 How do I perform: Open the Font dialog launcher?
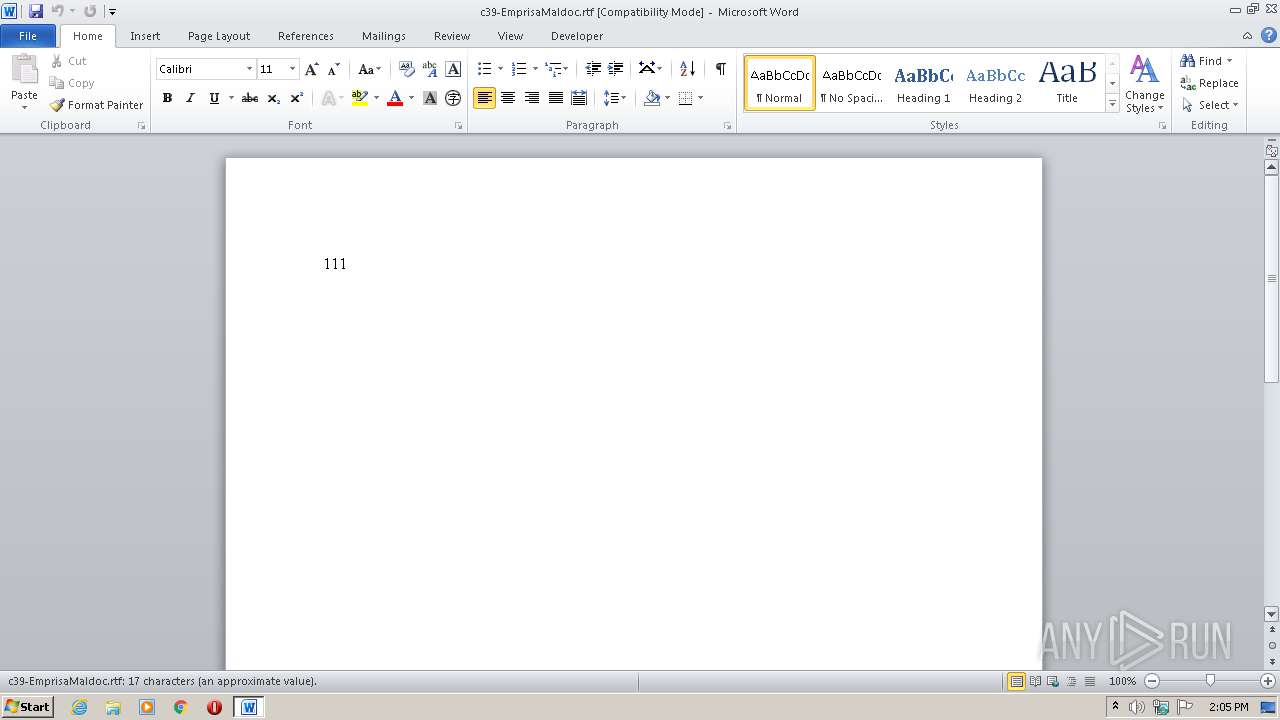459,126
